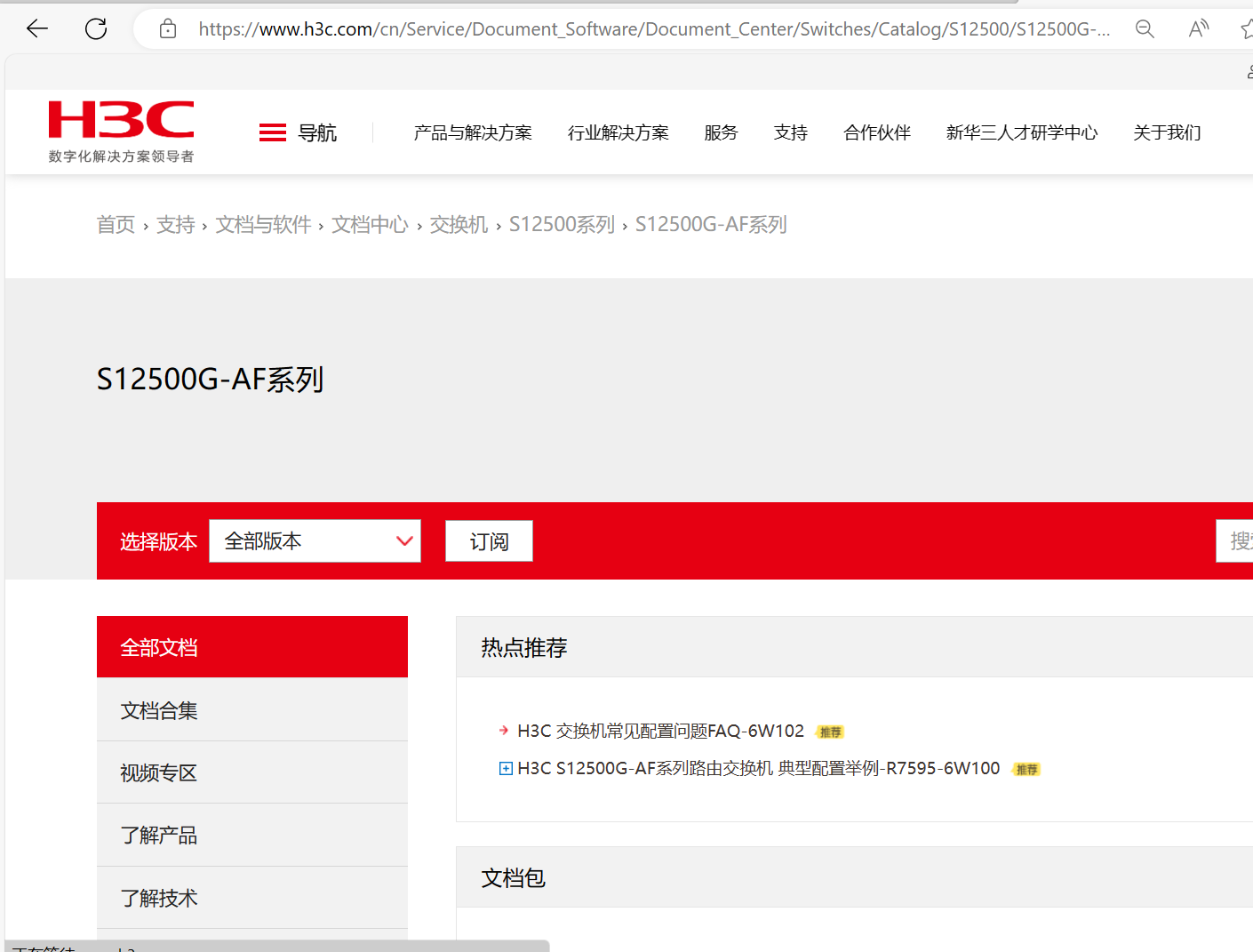
Task: Click the 热点推荐 section header
Action: coord(524,647)
